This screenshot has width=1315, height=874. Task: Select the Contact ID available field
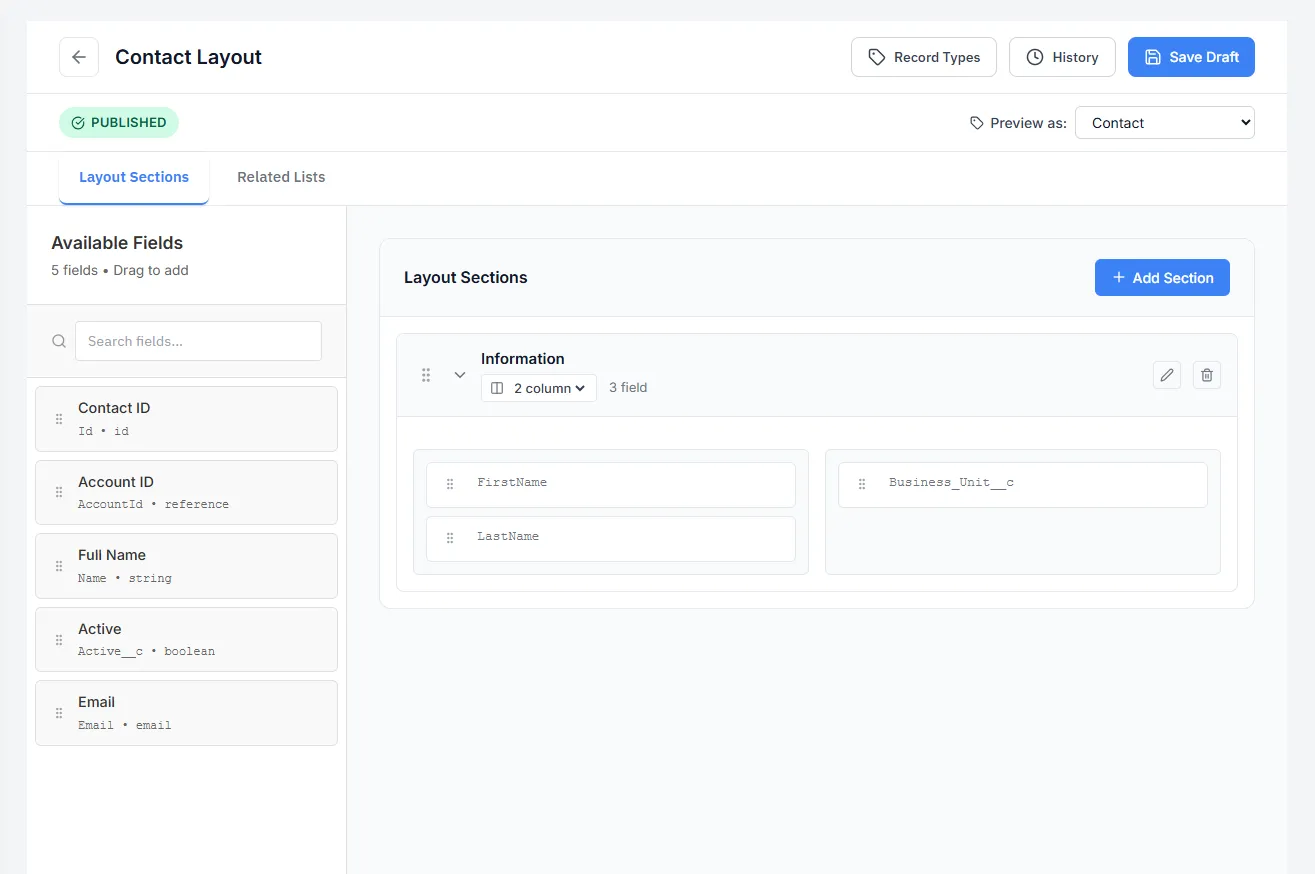(x=186, y=419)
